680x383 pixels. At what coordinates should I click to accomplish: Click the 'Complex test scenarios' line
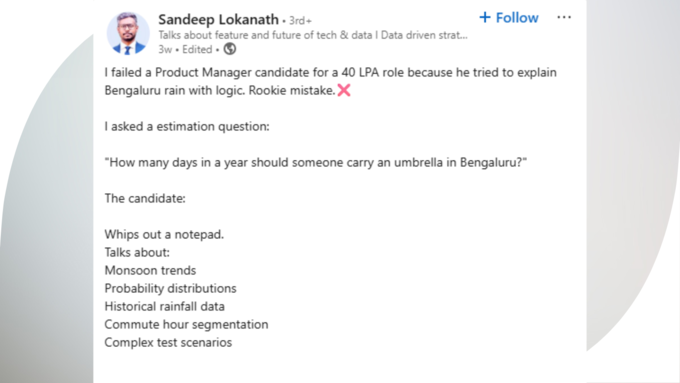[168, 342]
